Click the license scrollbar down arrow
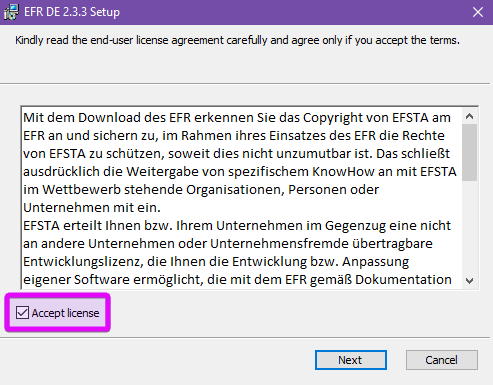 (x=470, y=280)
